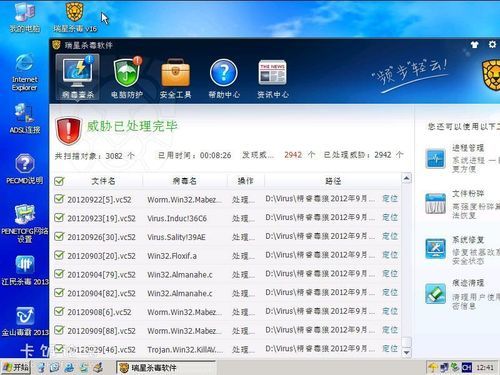Uncheck the 20120903[20].vc52 row checkbox
The width and height of the screenshot is (500, 375).
pos(59,255)
